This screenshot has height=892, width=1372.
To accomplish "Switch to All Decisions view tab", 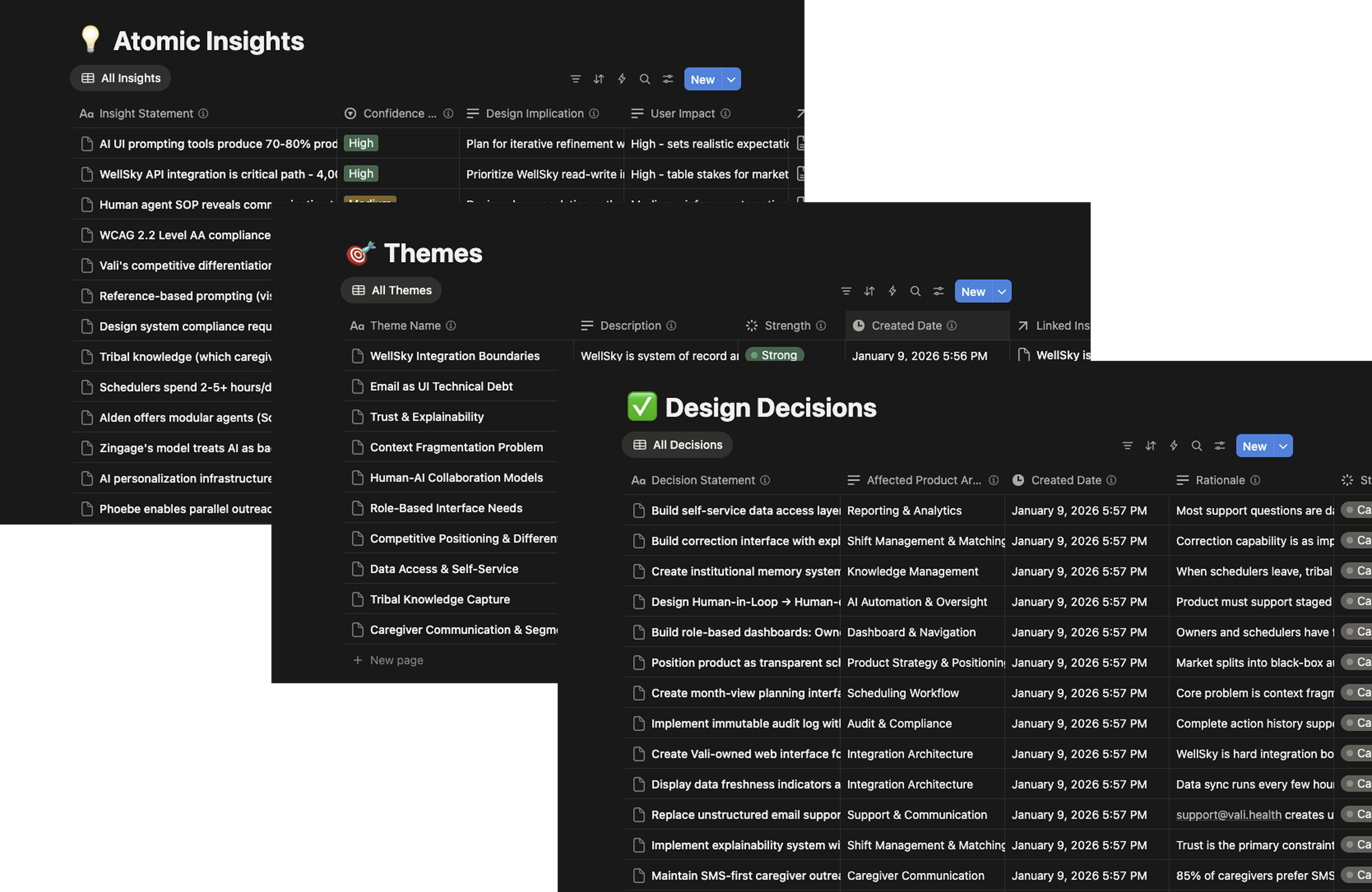I will [x=677, y=445].
